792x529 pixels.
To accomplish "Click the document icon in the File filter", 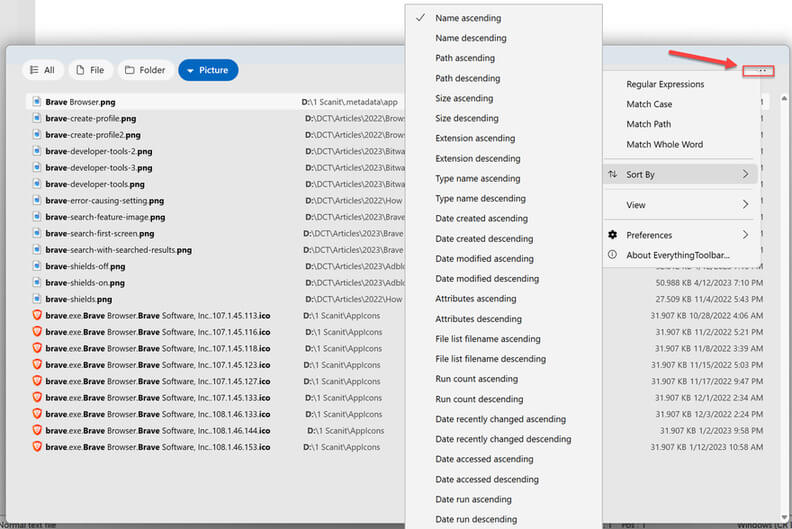I will point(80,70).
